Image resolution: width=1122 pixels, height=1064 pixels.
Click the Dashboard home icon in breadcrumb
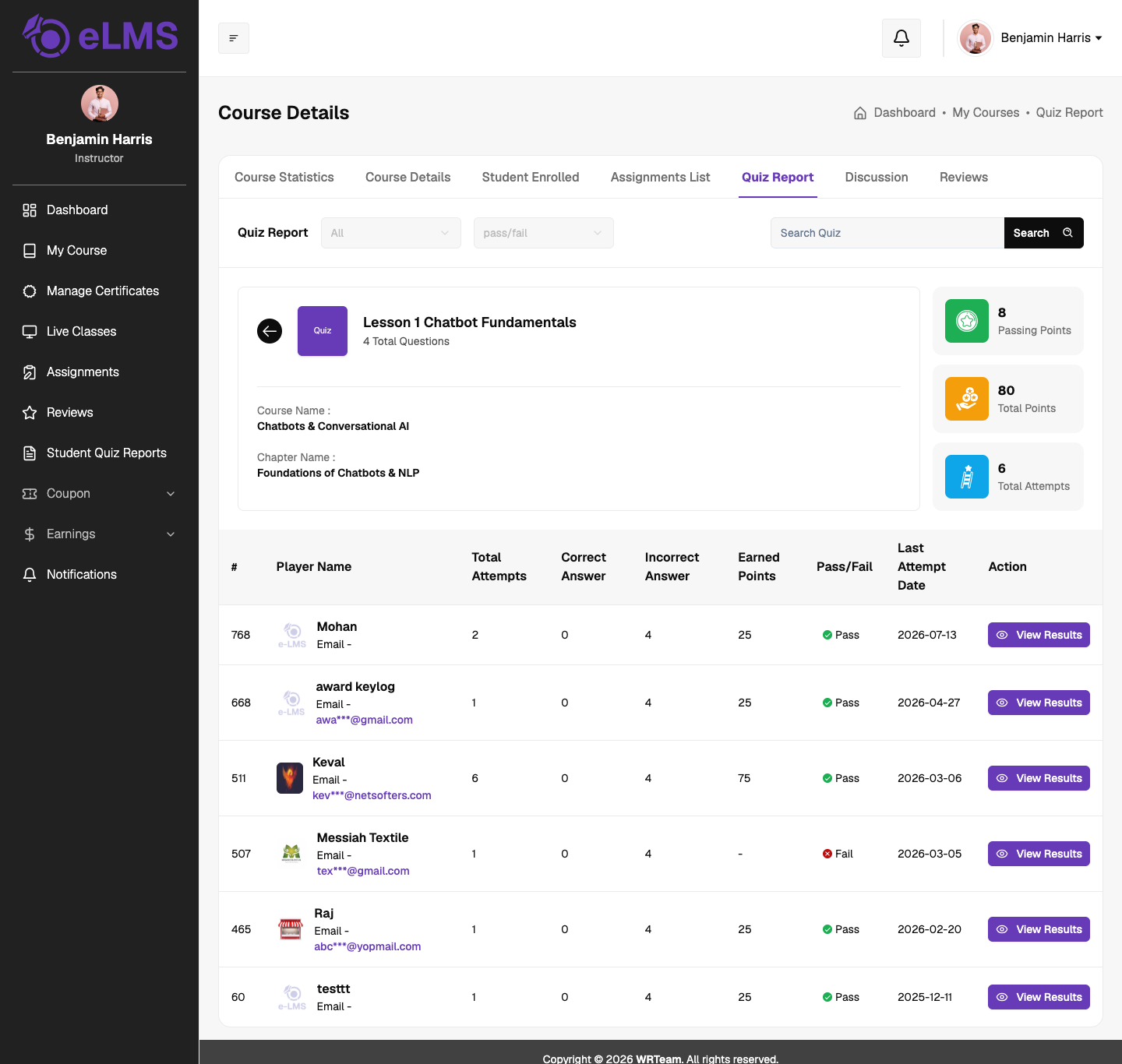tap(860, 113)
